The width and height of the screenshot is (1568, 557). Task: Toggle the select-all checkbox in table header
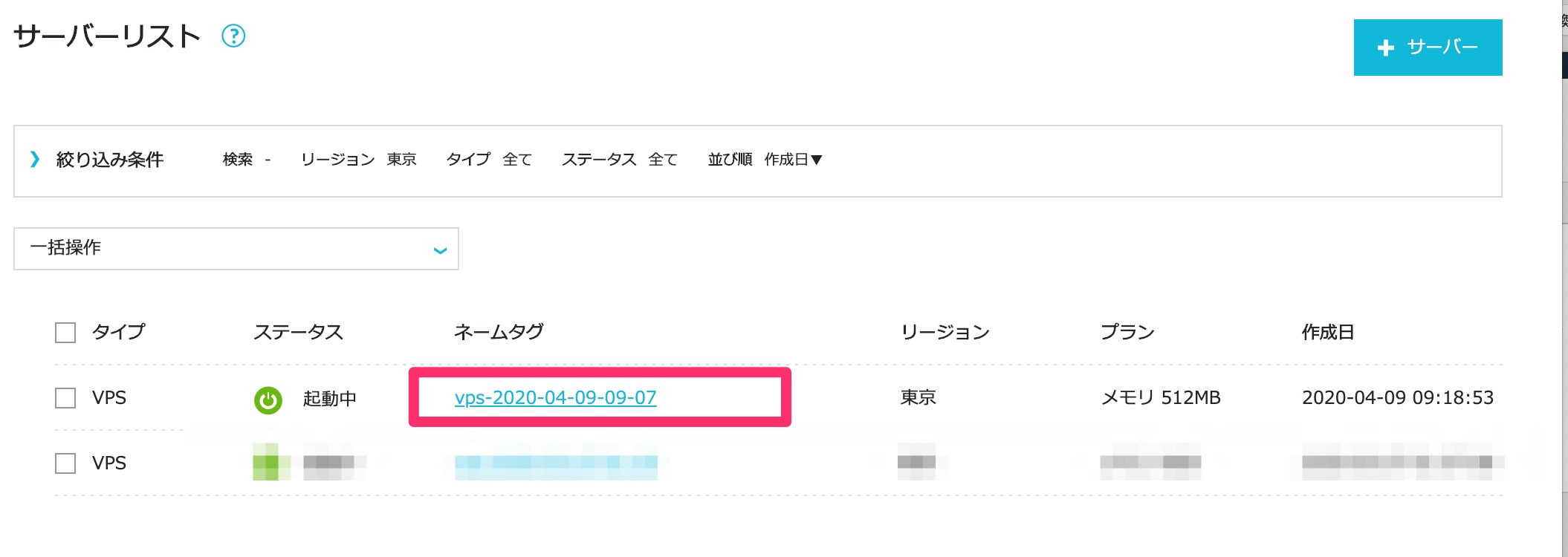click(65, 333)
